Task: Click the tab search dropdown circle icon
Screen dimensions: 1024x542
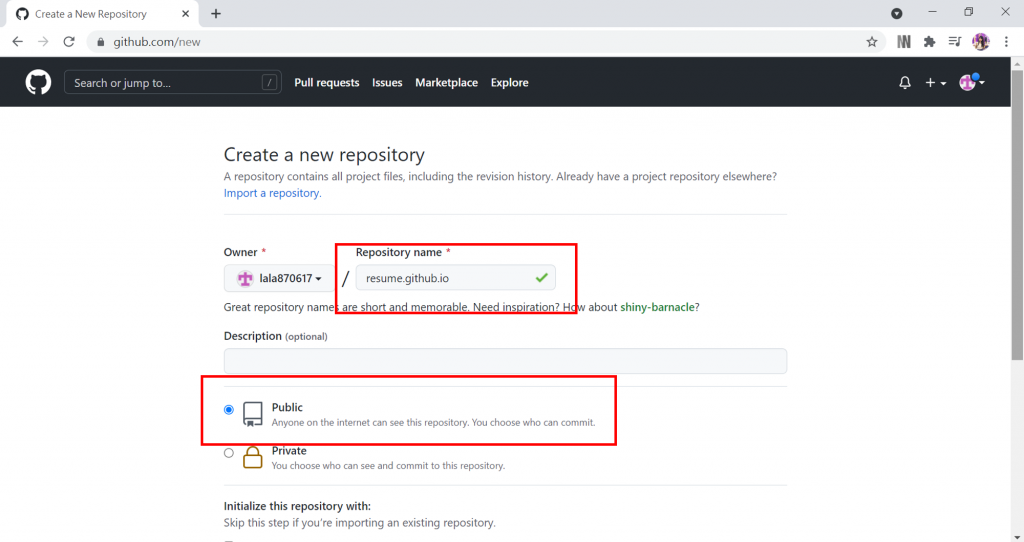Action: (x=897, y=14)
